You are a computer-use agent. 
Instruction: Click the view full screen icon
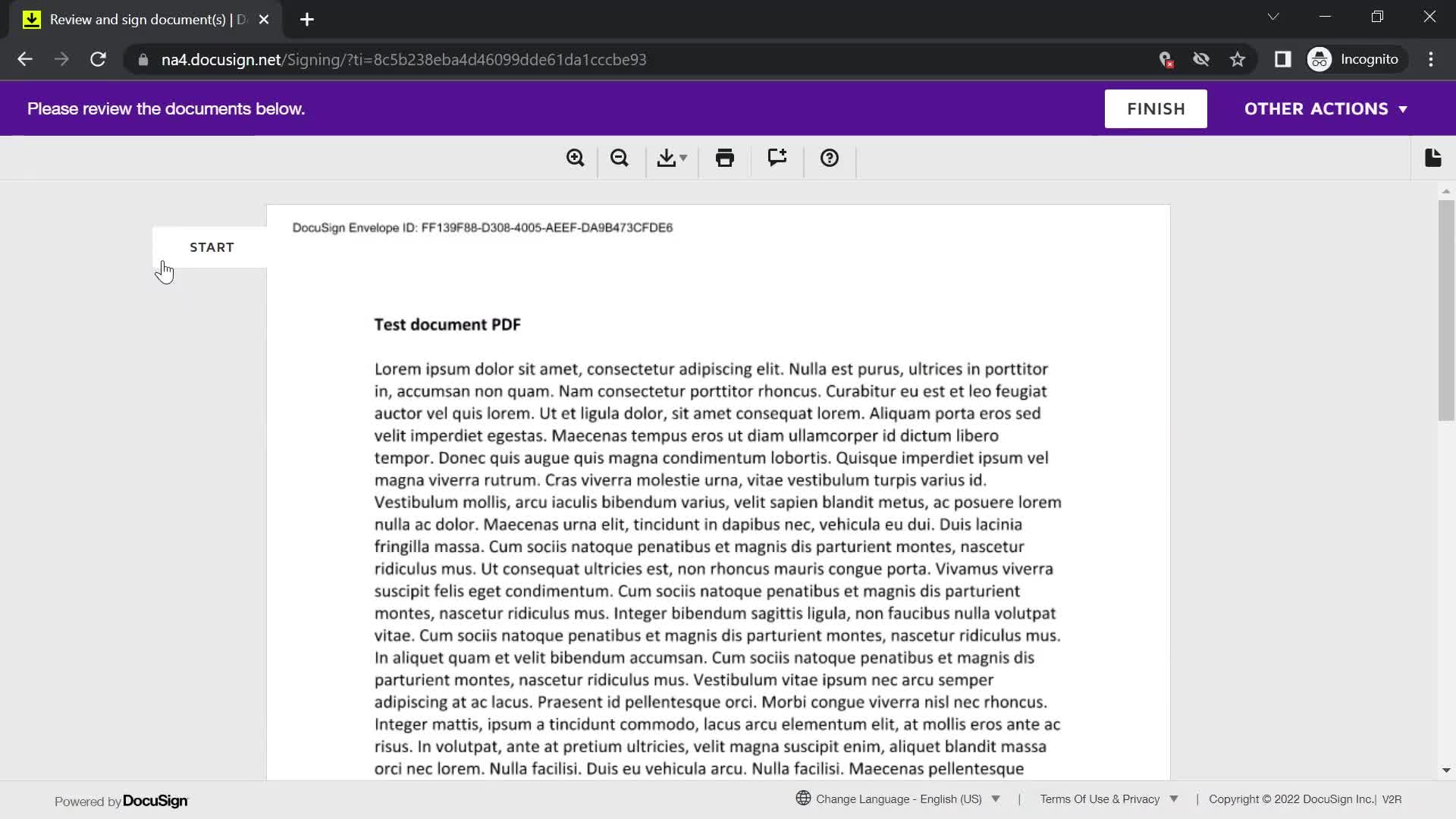pos(1434,158)
